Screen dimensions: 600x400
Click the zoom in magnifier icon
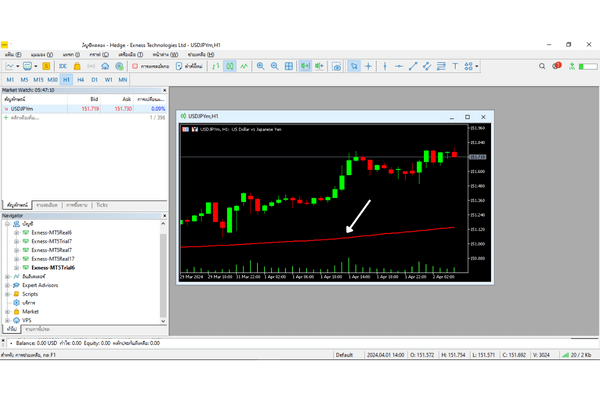(x=260, y=66)
